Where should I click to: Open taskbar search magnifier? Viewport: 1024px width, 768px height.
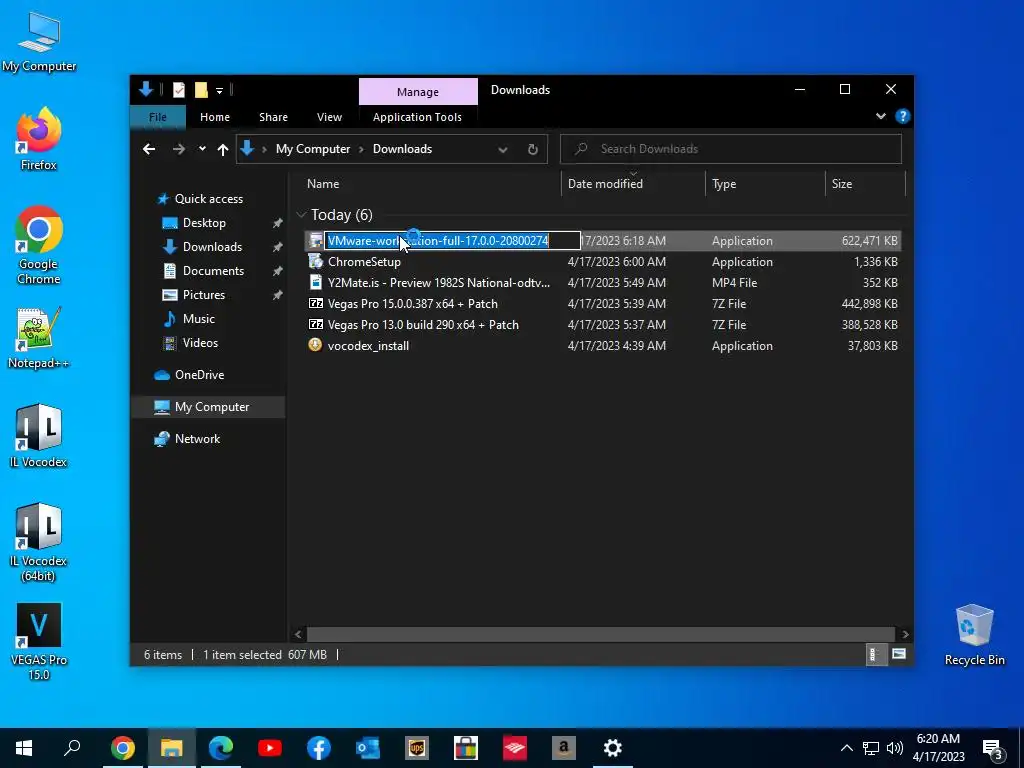(72, 748)
